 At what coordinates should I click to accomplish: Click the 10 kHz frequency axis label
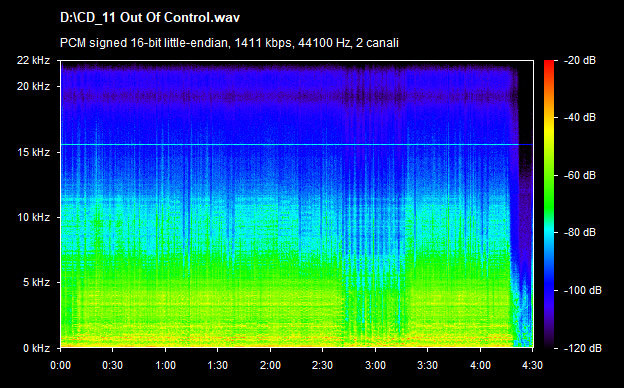tap(33, 217)
